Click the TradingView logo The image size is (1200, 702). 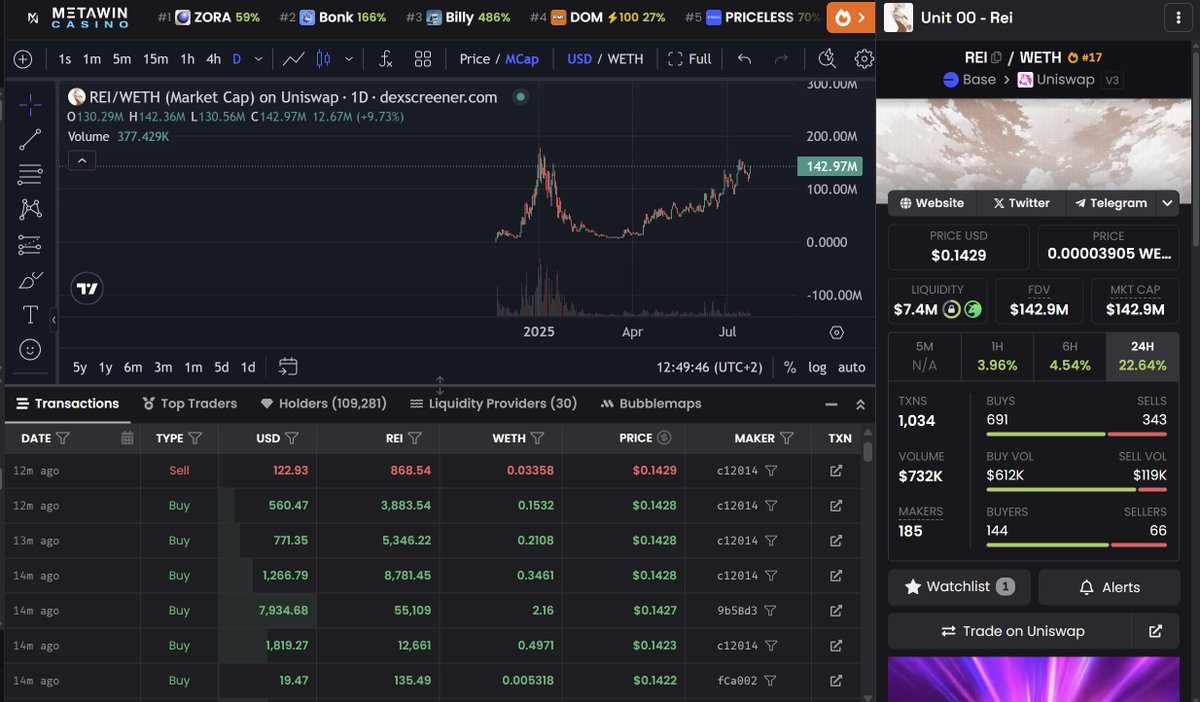point(88,289)
